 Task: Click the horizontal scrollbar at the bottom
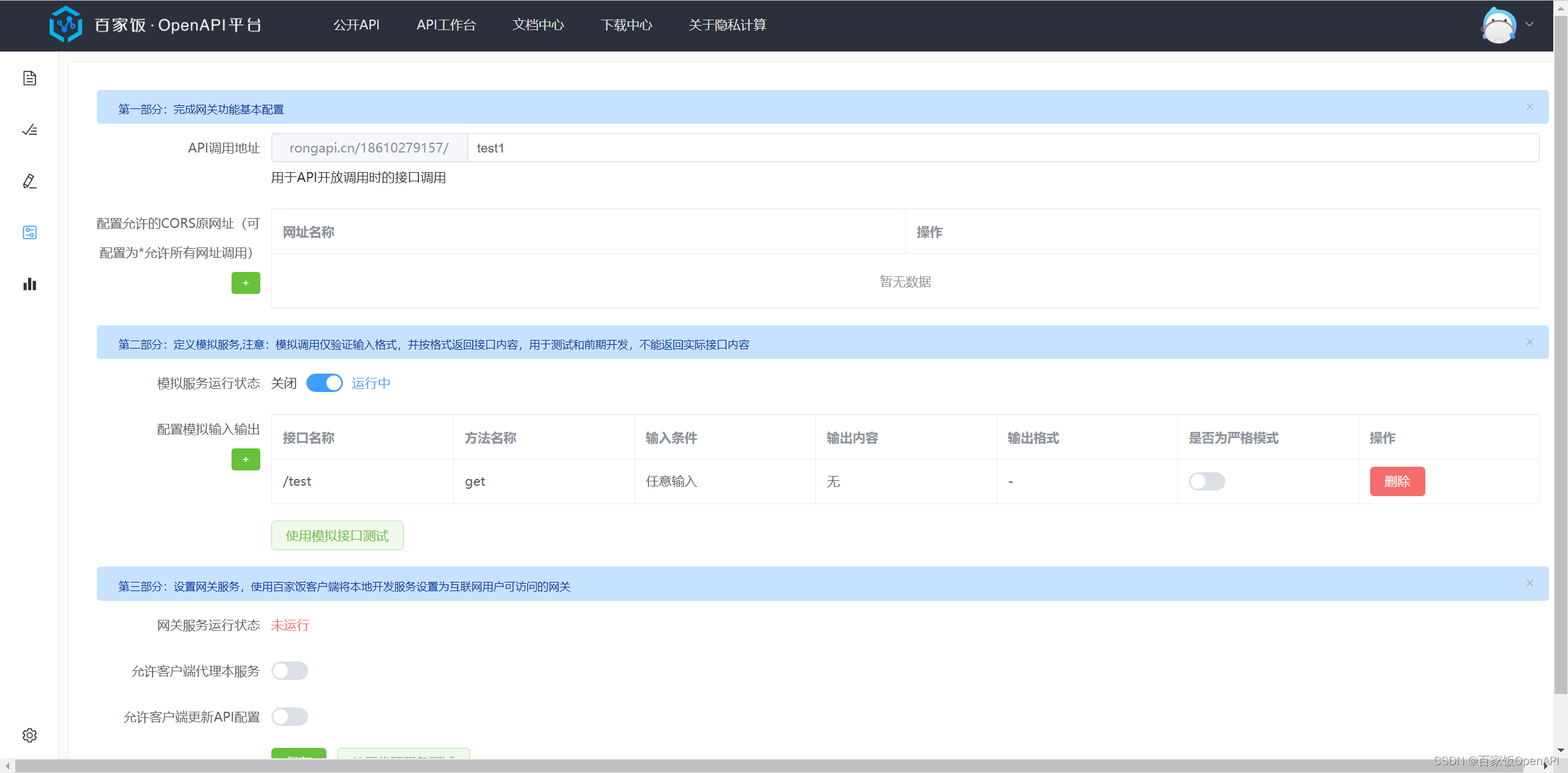(769, 766)
